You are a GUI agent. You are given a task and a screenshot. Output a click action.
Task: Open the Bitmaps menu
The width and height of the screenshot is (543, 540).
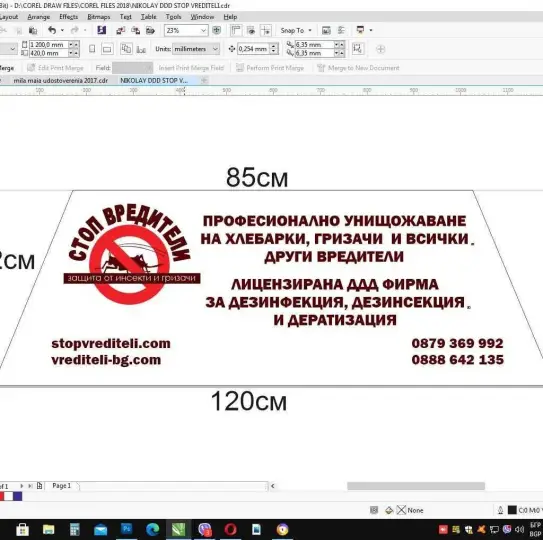tap(99, 17)
